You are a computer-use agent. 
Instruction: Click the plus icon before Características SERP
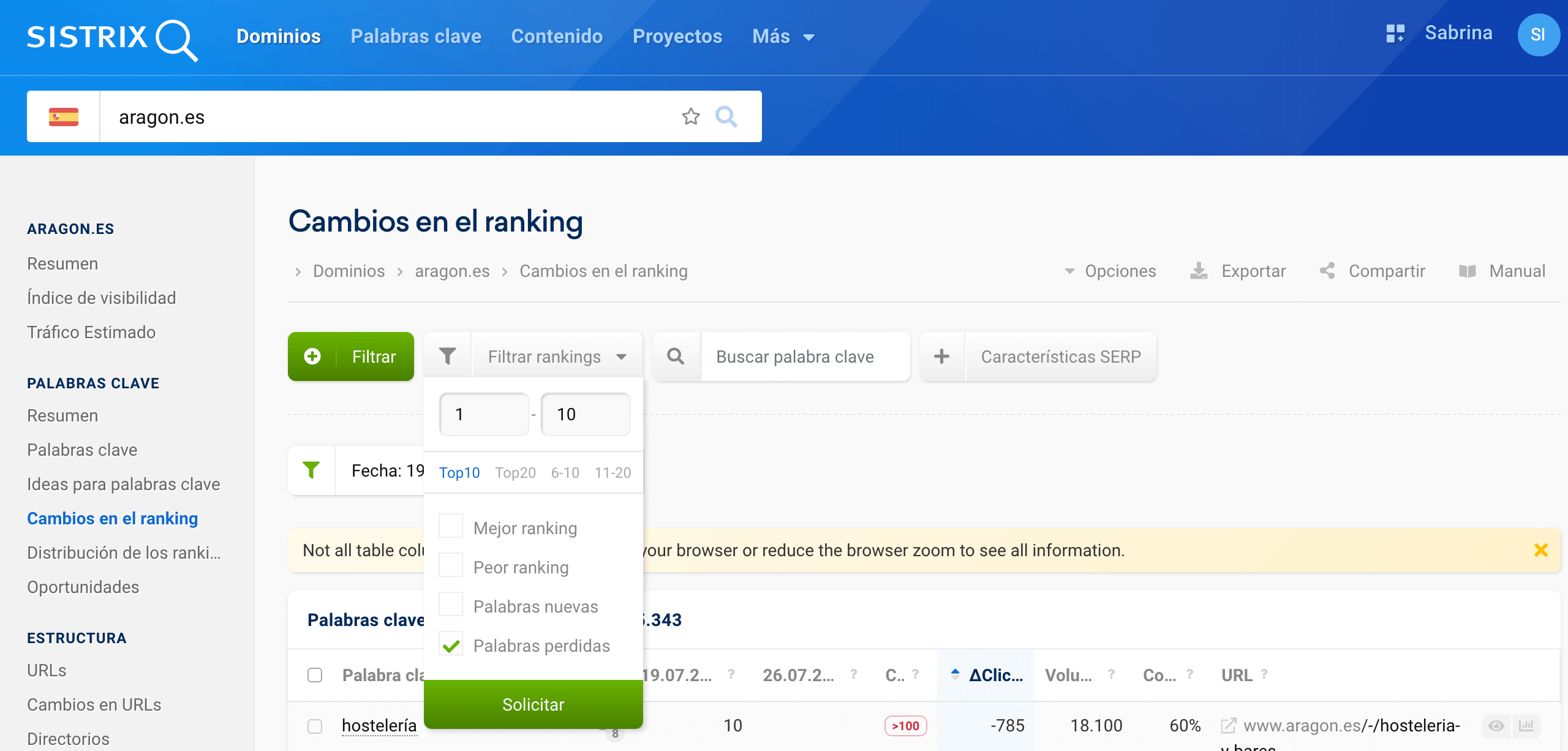[942, 357]
